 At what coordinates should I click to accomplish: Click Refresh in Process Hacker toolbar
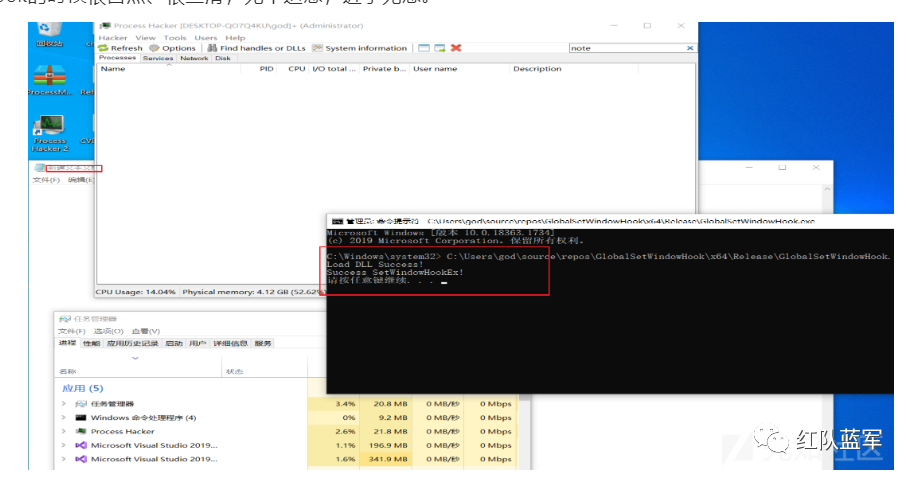coord(121,48)
